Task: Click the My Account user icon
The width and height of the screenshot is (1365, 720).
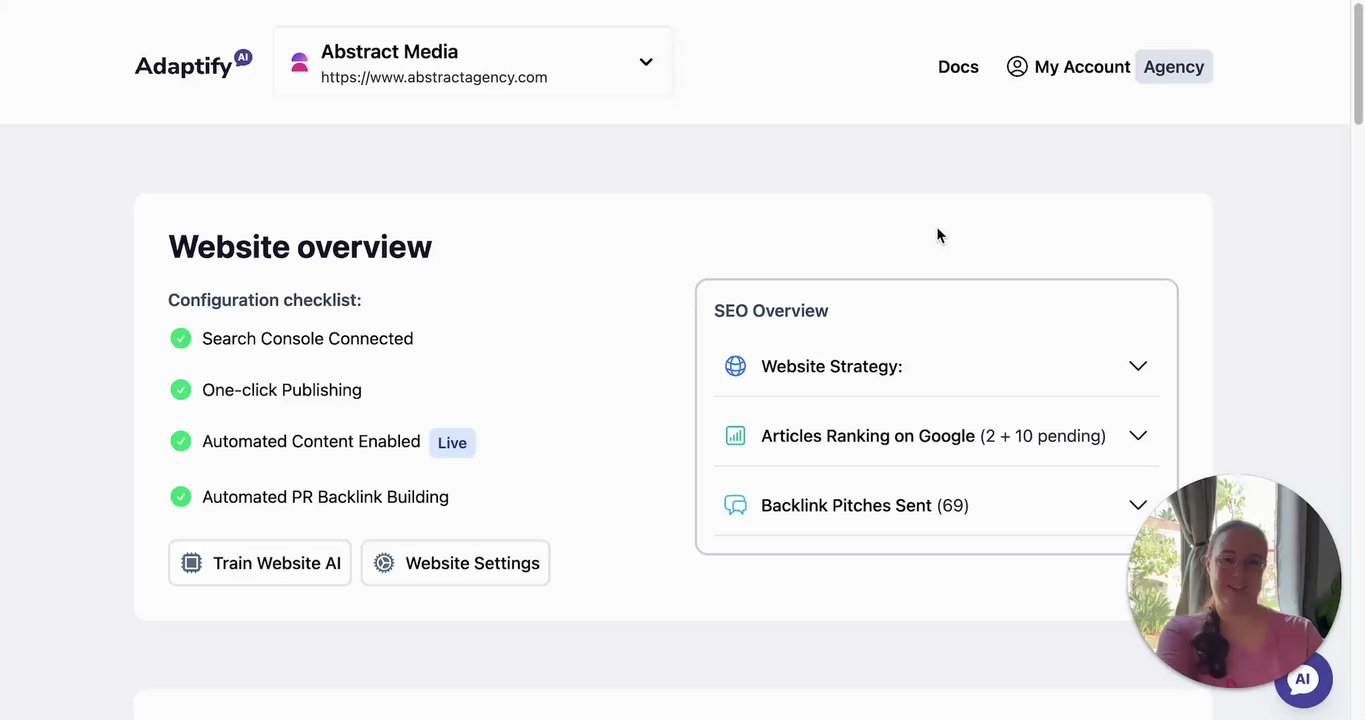Action: tap(1017, 67)
